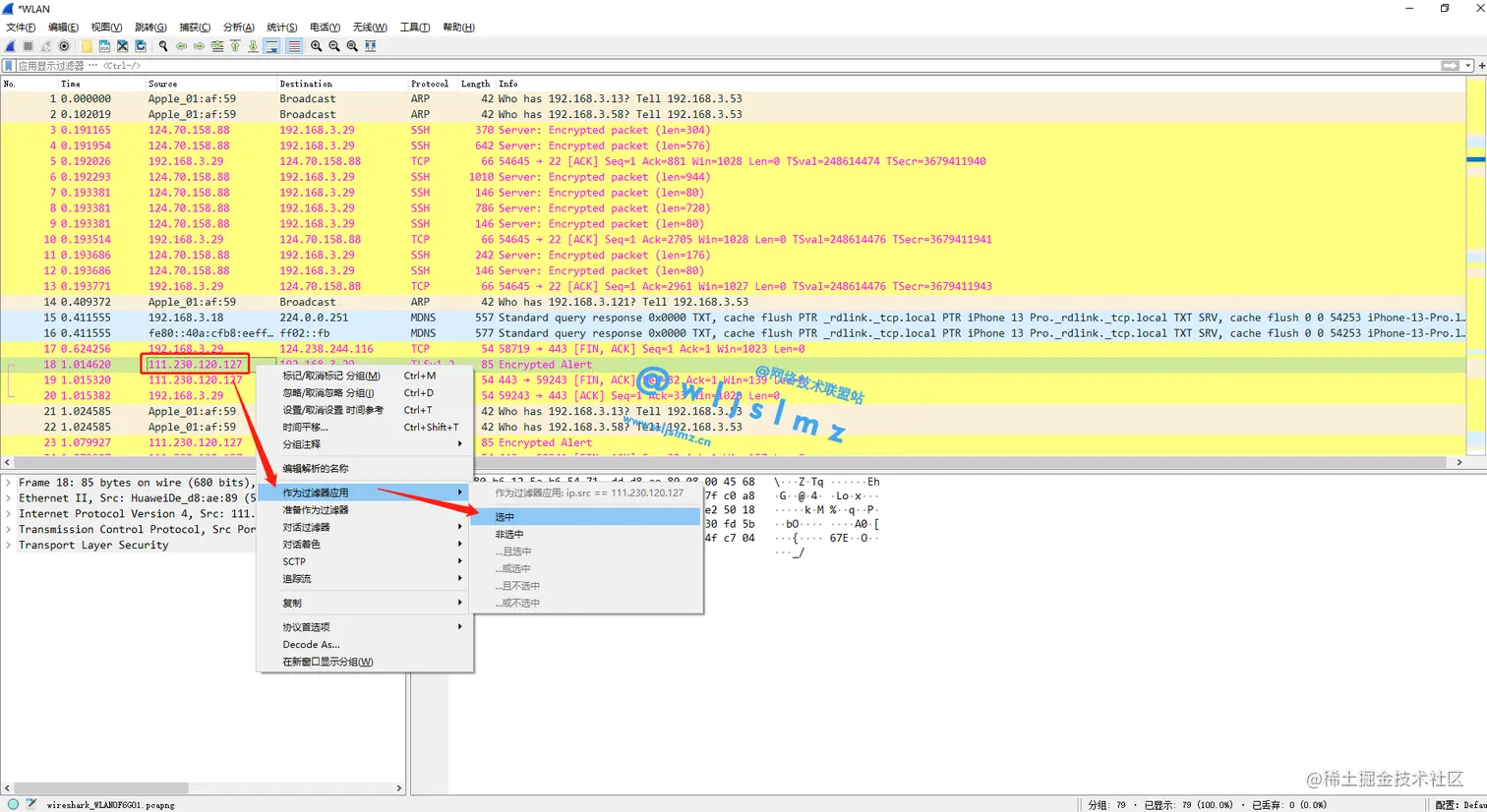Close the capture file using the X icon
Screen dimensions: 1487x812
[122, 46]
